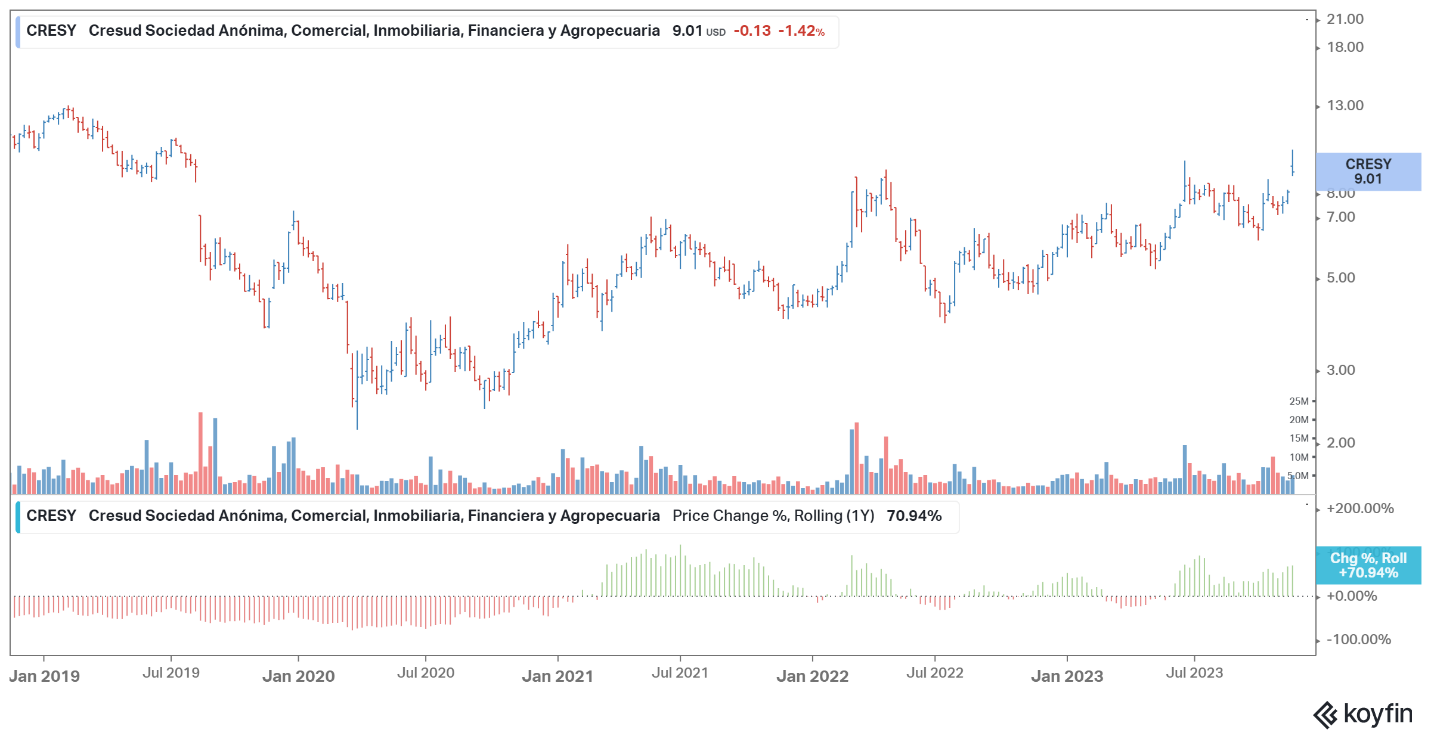
Task: Click the Jul 2020 date label
Action: coord(426,673)
